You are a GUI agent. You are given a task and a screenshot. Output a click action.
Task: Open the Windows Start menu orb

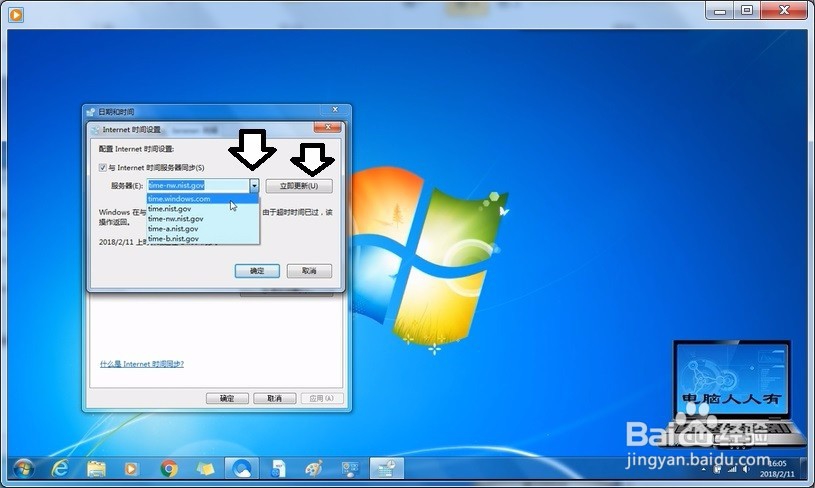point(24,469)
